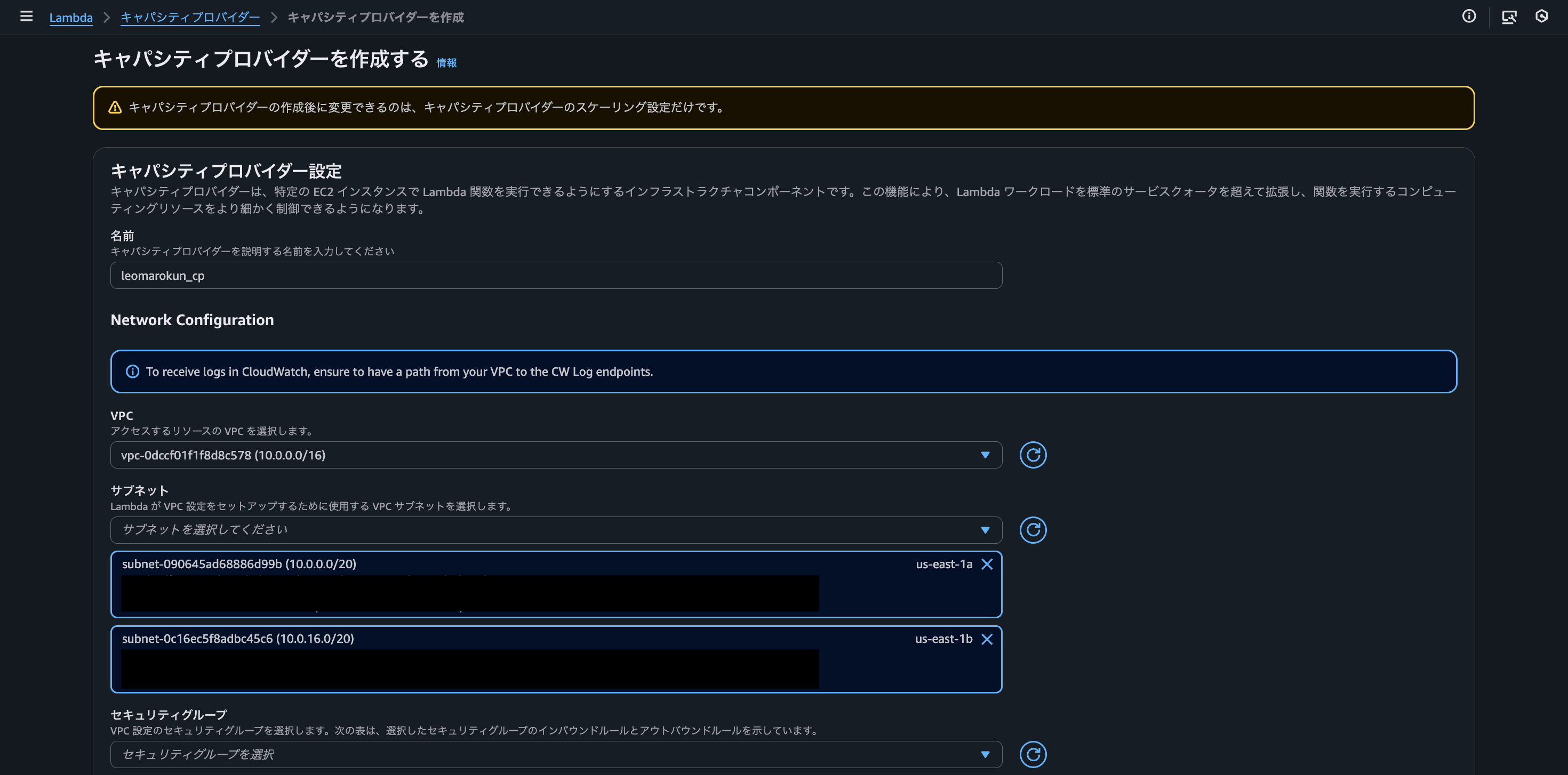The width and height of the screenshot is (1568, 775).
Task: Click the 情報 link next to the page title
Action: pyautogui.click(x=446, y=61)
